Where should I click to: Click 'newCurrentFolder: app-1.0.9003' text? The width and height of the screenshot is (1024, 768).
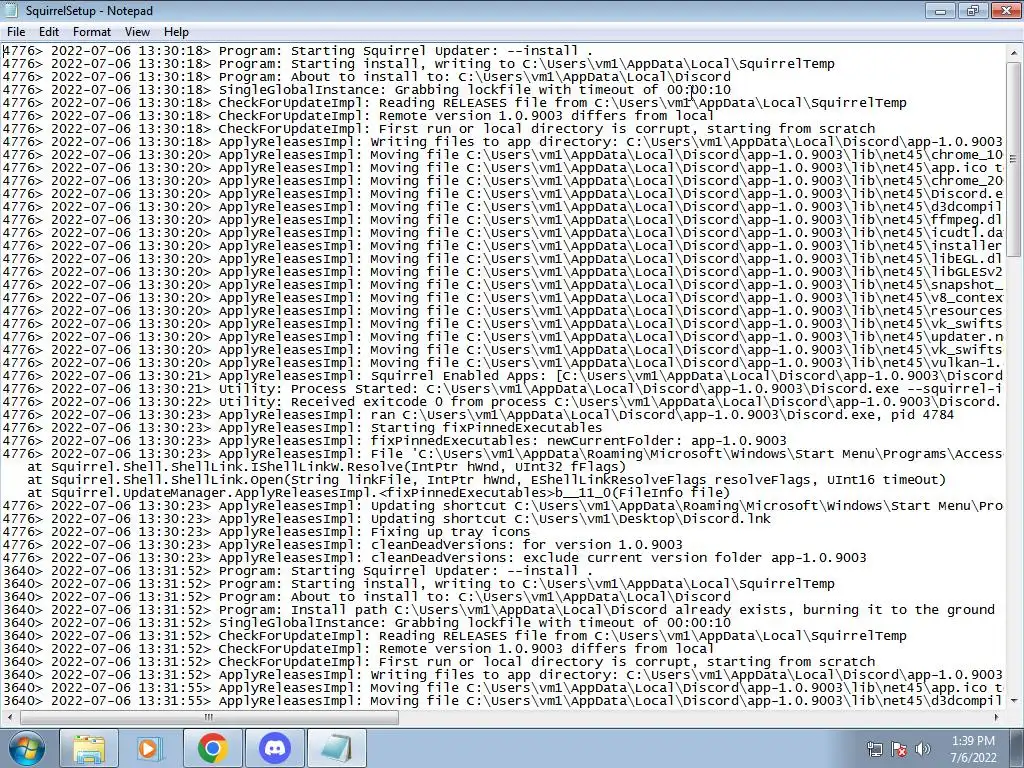[x=667, y=441]
